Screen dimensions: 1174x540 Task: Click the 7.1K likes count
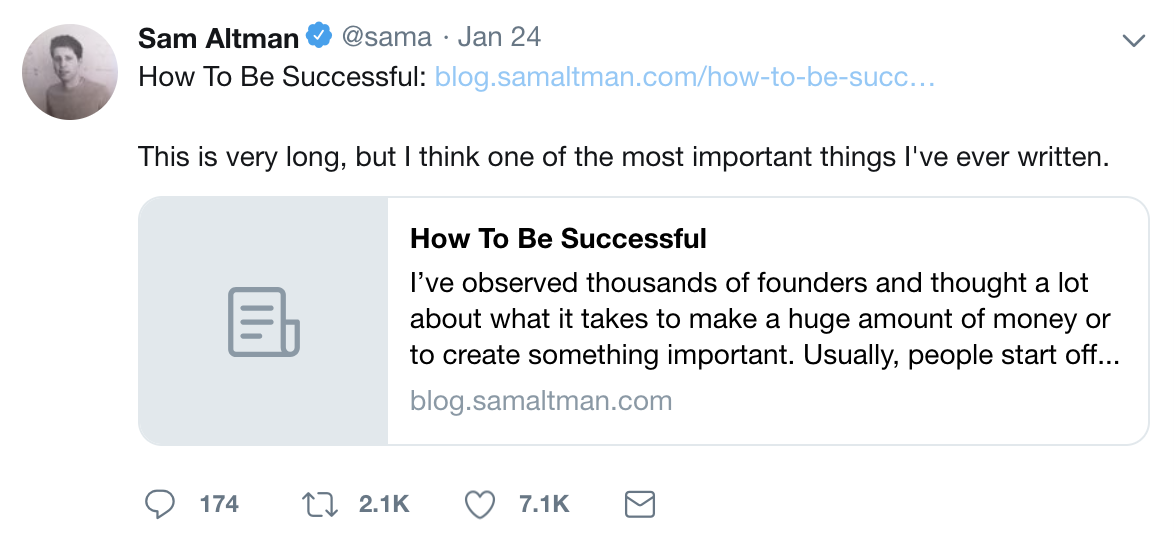coord(544,504)
